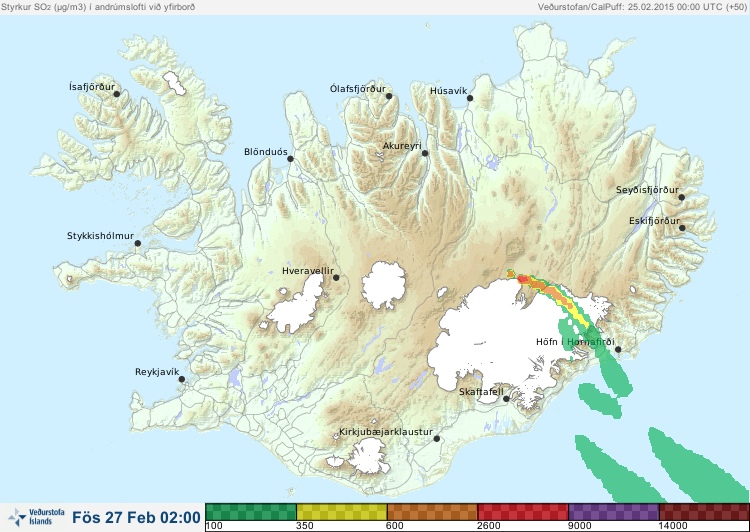The image size is (750, 532).
Task: Click the Stykkishólmur label
Action: [100, 236]
